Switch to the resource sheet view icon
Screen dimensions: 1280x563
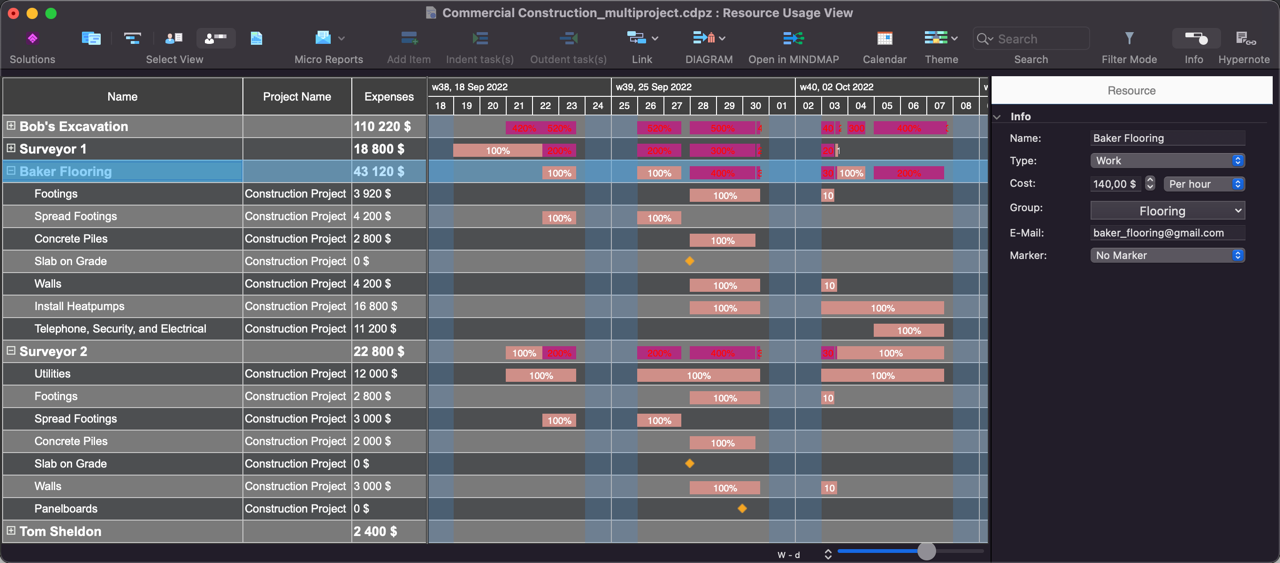pyautogui.click(x=174, y=38)
